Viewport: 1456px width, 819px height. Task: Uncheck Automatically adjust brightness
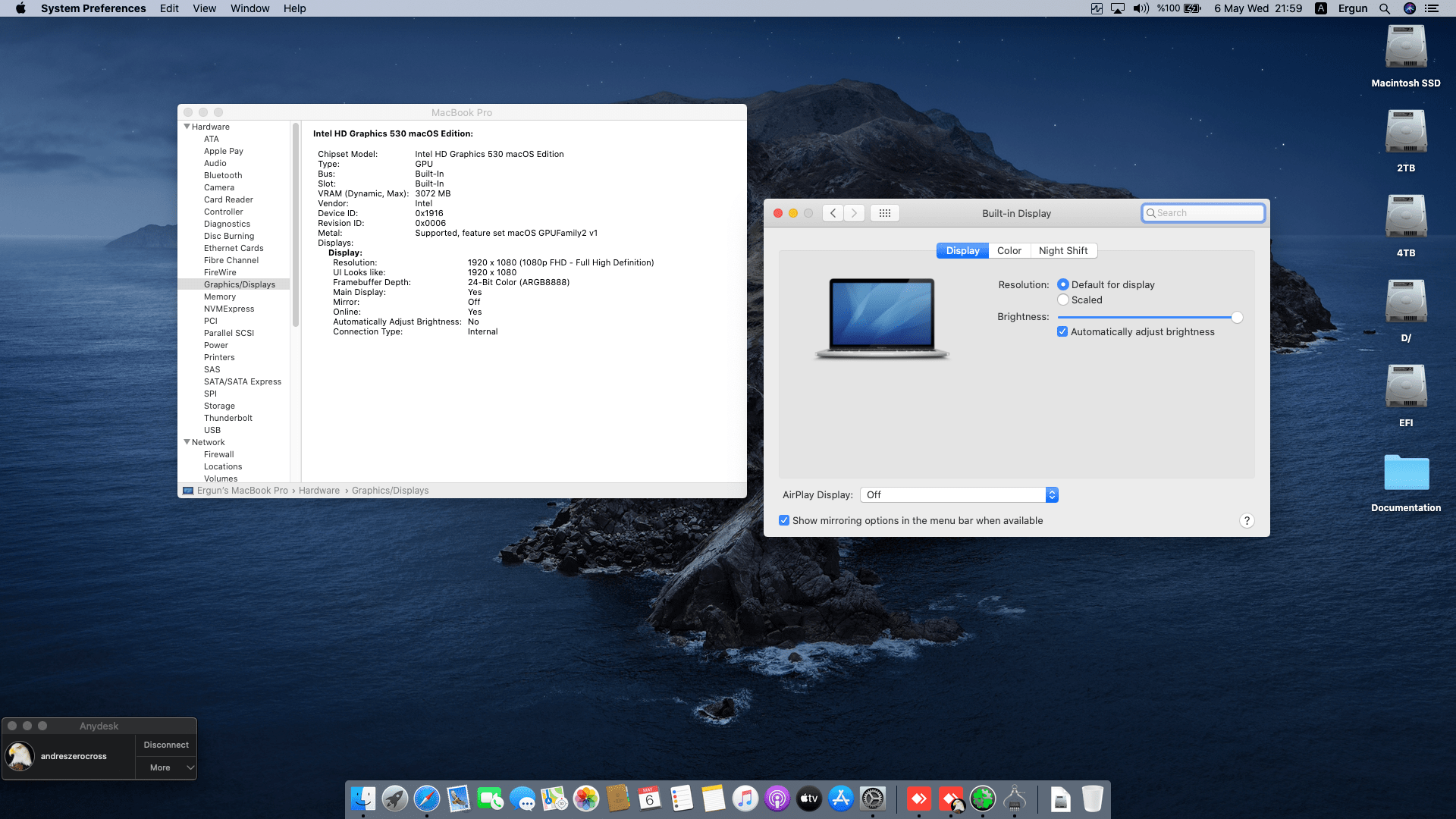tap(1062, 331)
